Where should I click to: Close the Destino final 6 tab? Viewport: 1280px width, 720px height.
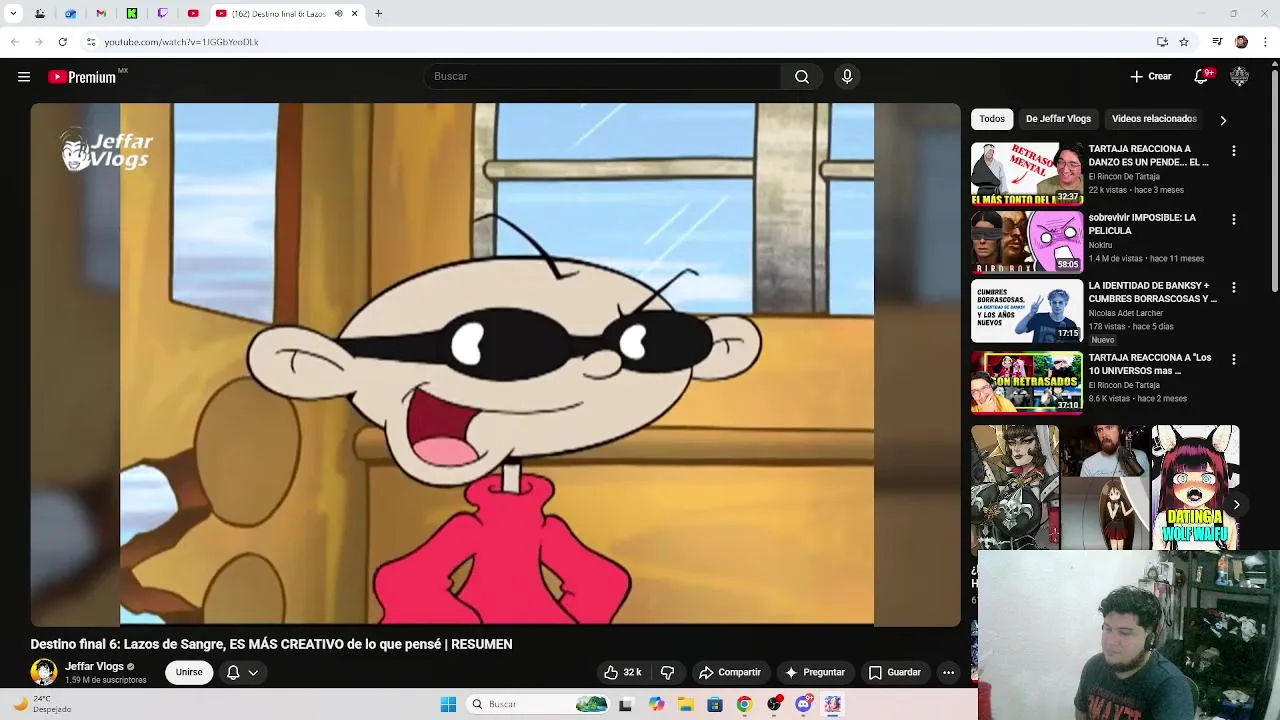click(x=354, y=14)
